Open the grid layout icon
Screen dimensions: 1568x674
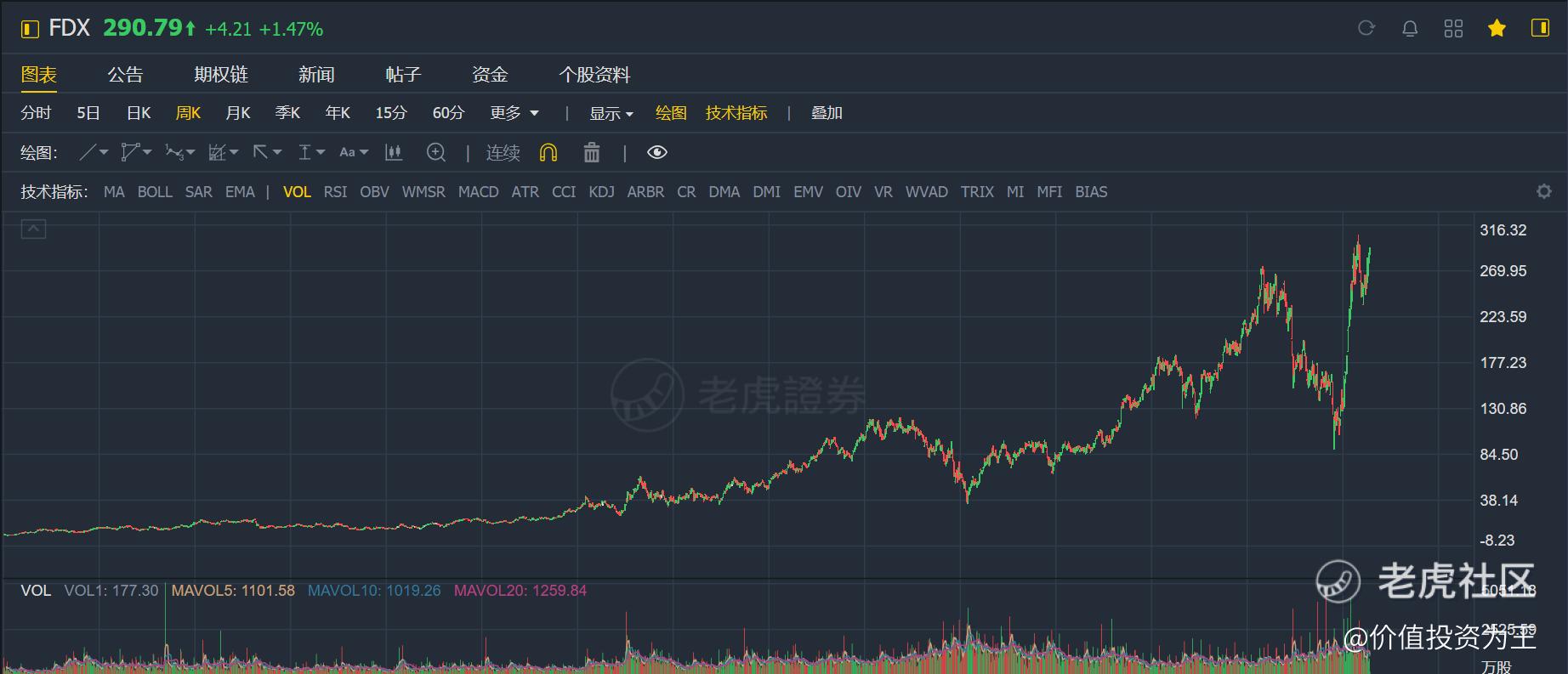[x=1453, y=29]
